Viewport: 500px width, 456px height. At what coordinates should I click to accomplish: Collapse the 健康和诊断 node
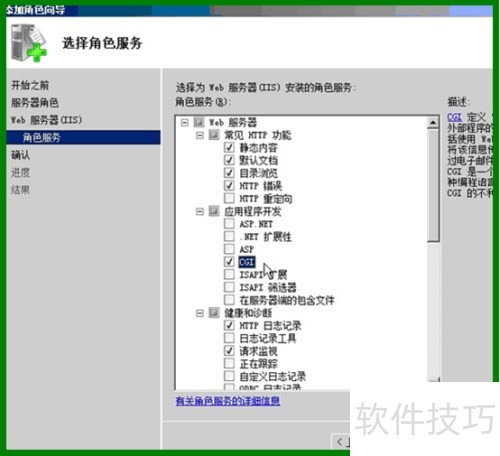coord(199,313)
